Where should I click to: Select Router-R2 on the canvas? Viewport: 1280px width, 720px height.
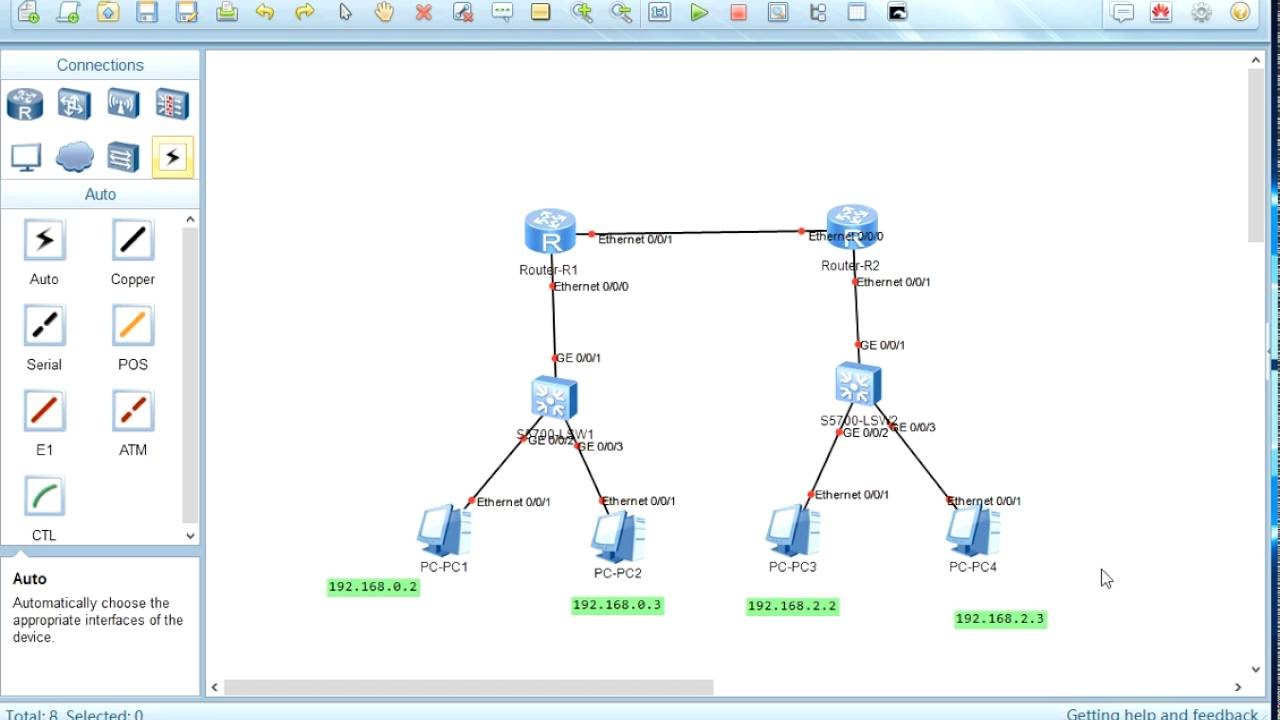click(852, 227)
